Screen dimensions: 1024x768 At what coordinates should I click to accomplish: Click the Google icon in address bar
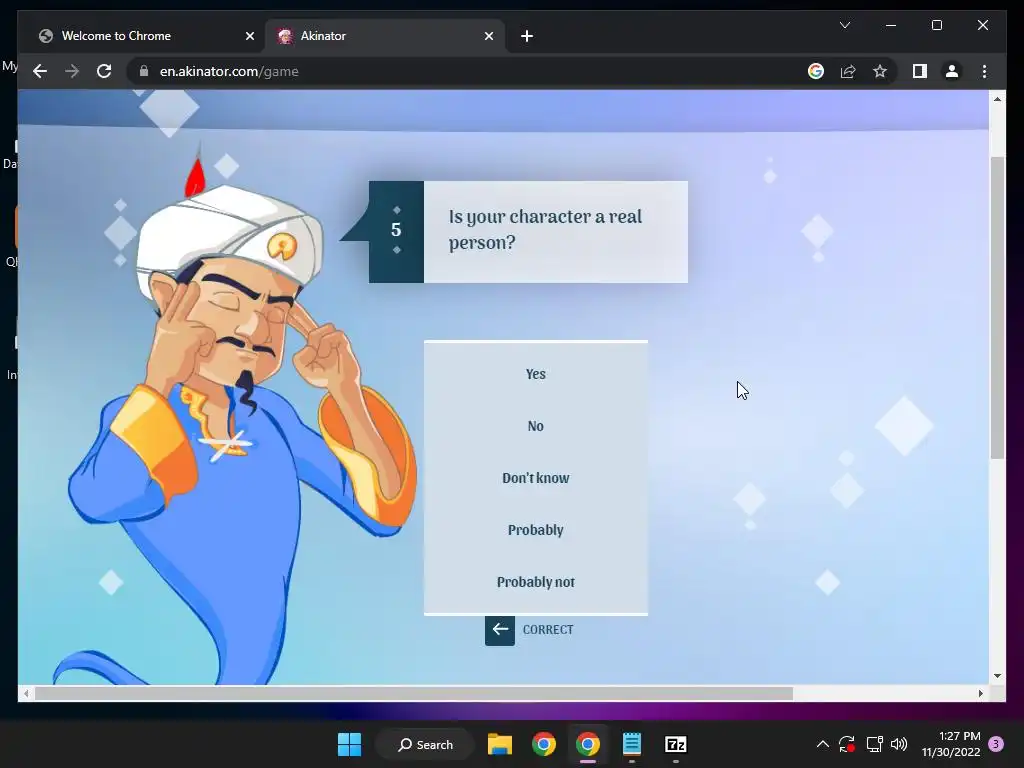[x=816, y=71]
